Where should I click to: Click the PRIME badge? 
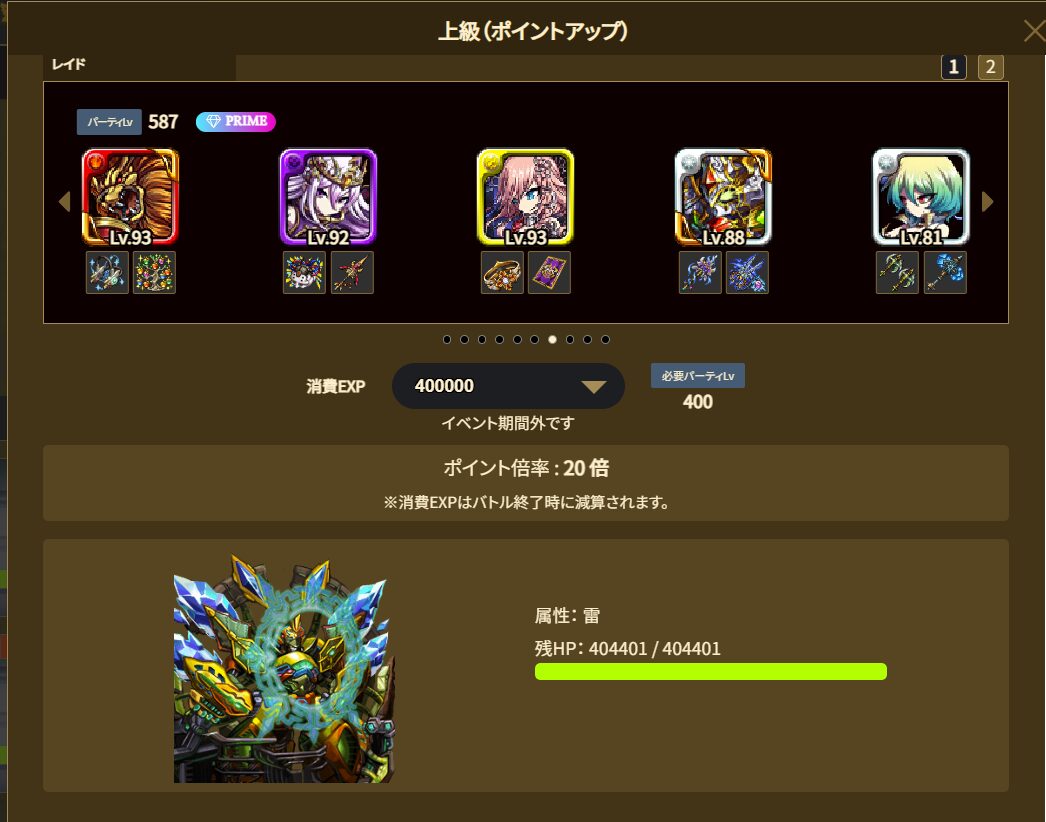pyautogui.click(x=235, y=121)
